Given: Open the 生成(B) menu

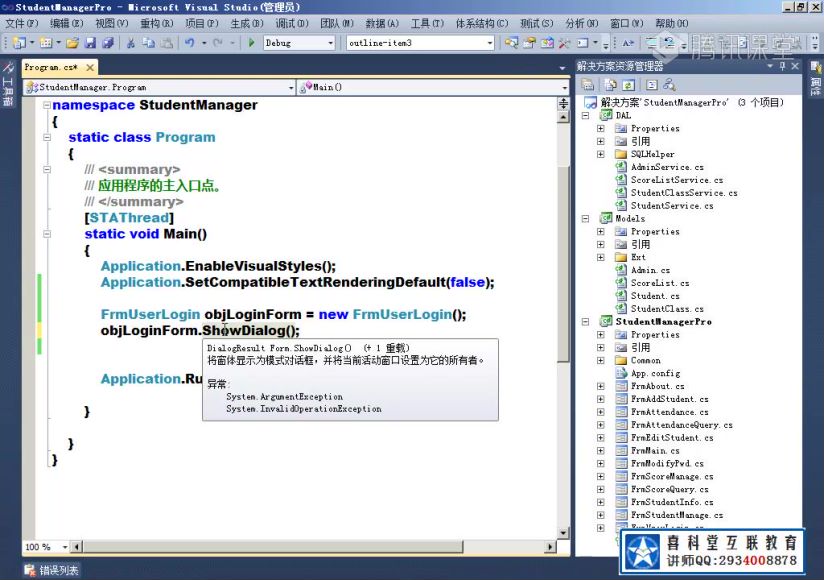Looking at the screenshot, I should (x=246, y=23).
